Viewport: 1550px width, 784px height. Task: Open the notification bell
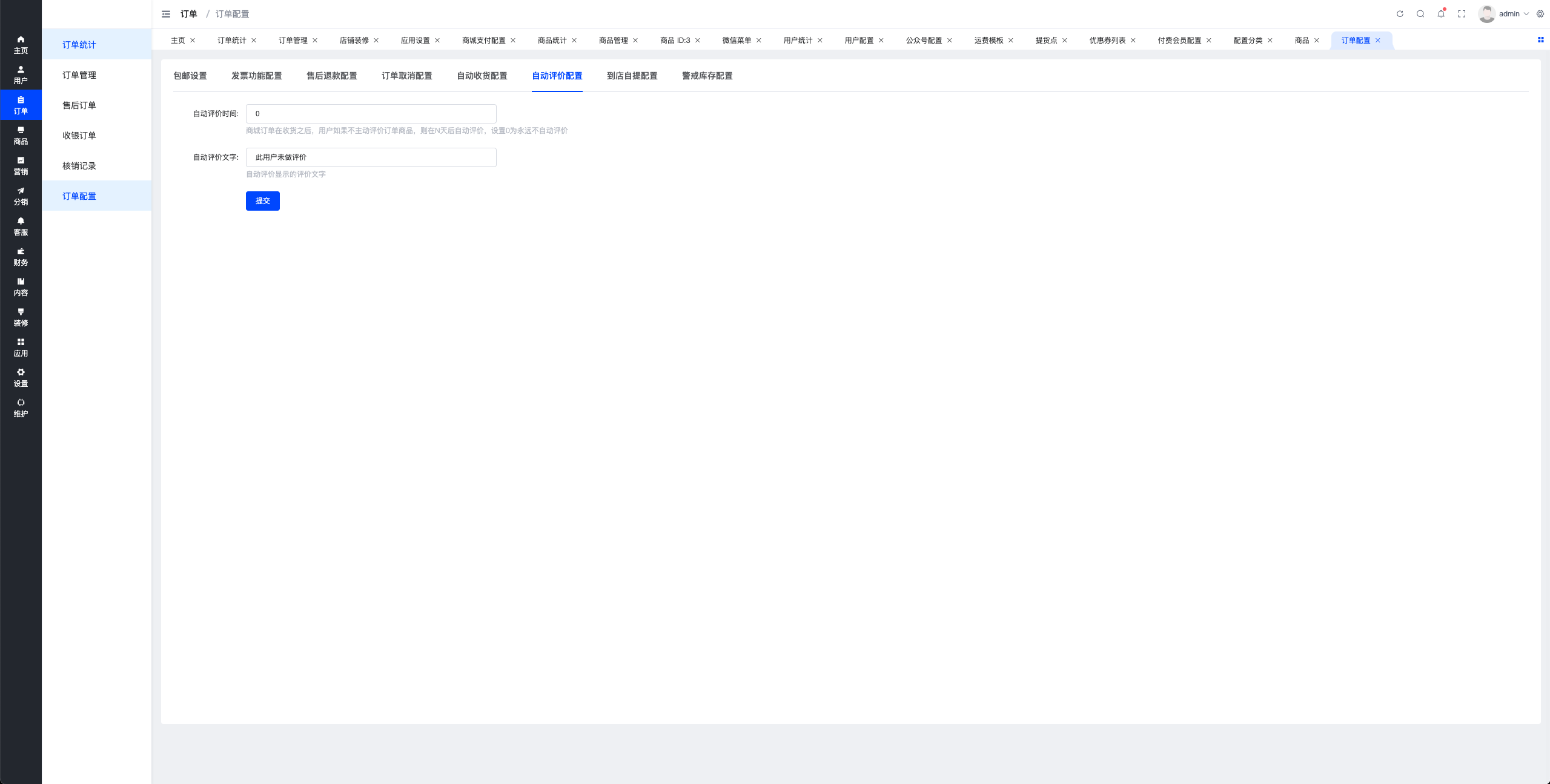click(1441, 14)
